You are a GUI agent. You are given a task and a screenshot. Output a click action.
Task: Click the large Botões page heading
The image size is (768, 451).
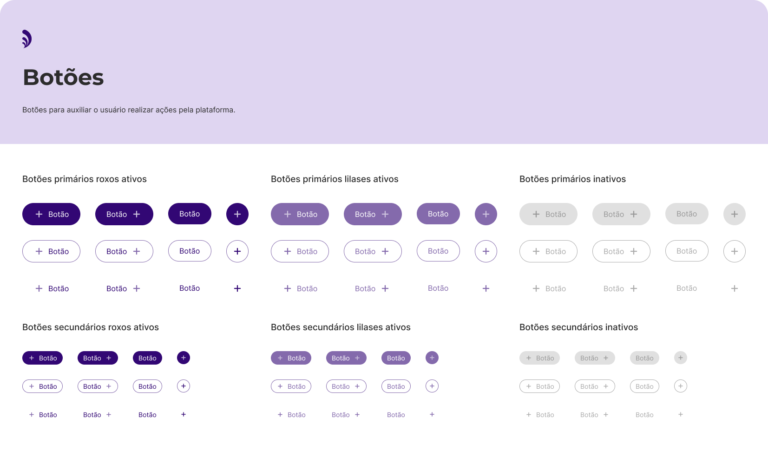click(x=63, y=77)
